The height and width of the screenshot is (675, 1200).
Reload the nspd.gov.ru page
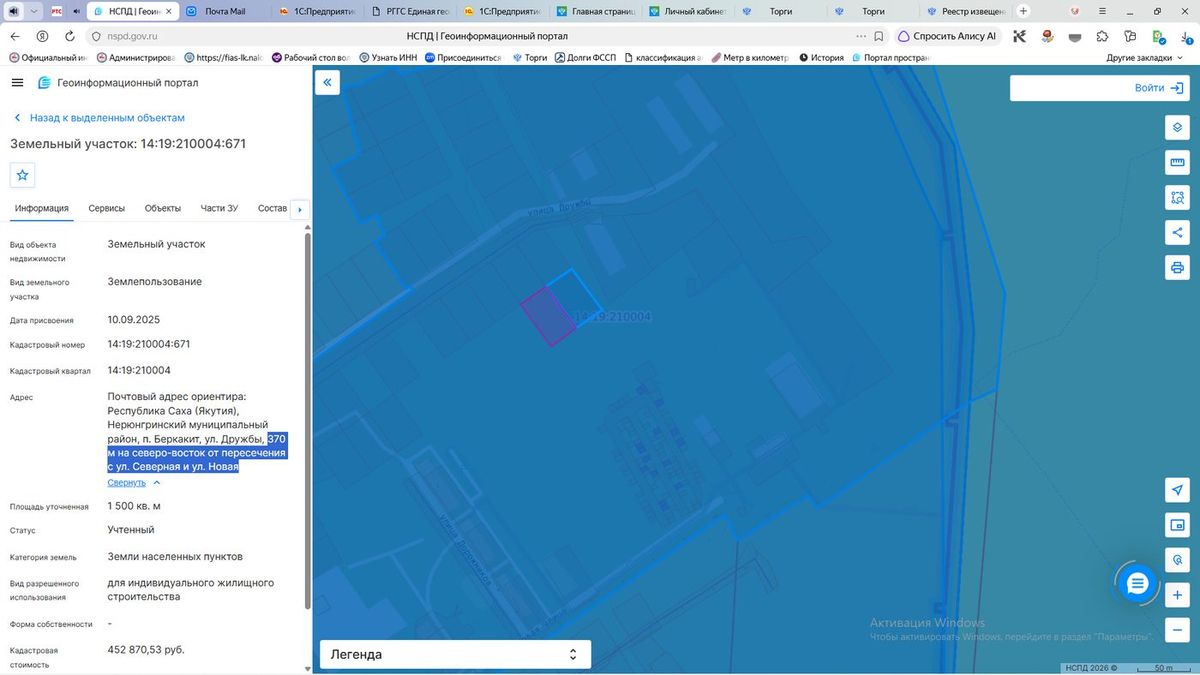point(69,36)
